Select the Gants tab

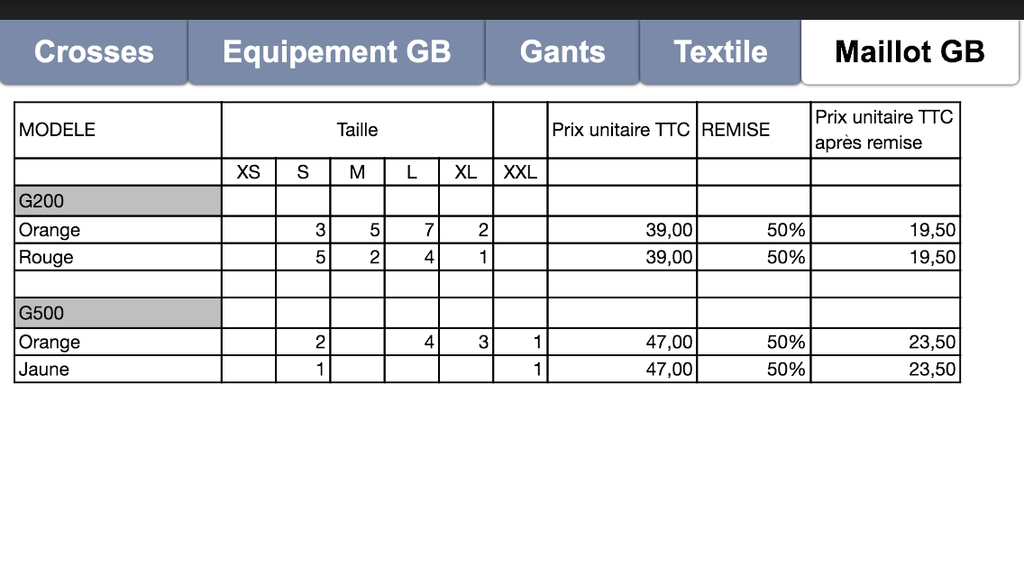(x=562, y=52)
